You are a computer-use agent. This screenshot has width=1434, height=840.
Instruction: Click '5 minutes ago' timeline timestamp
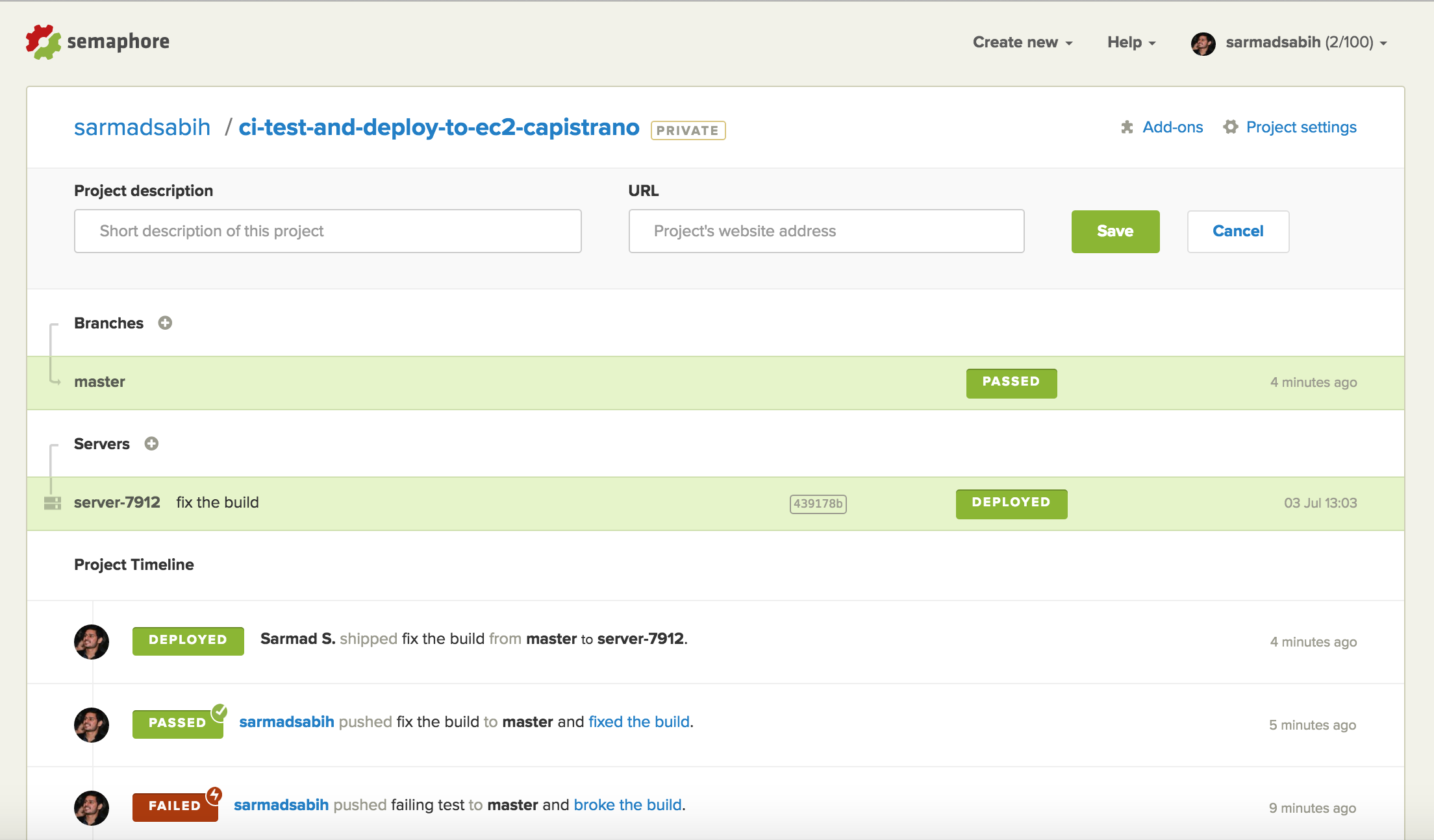[x=1313, y=725]
